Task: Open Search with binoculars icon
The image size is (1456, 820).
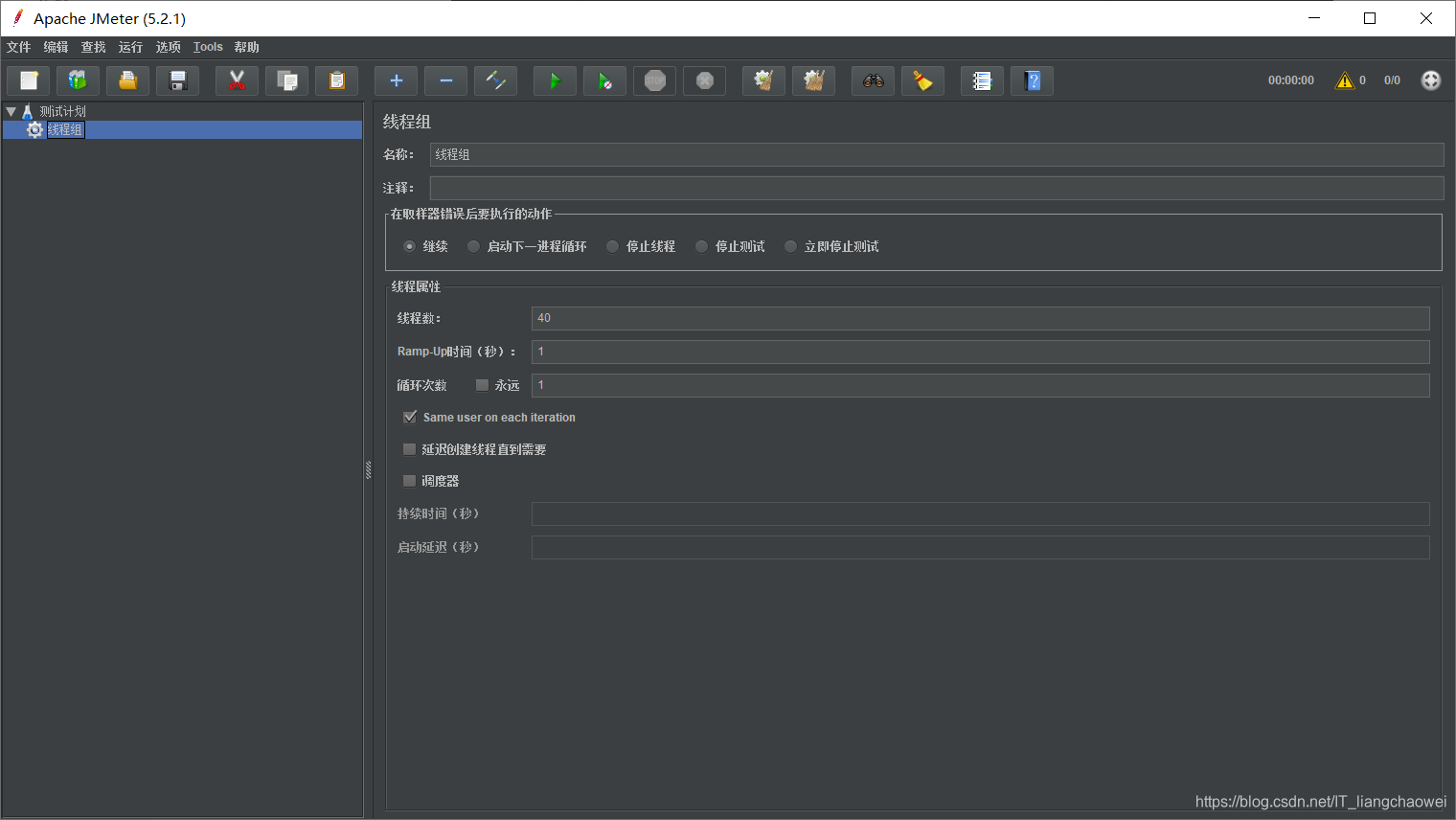Action: (x=873, y=80)
